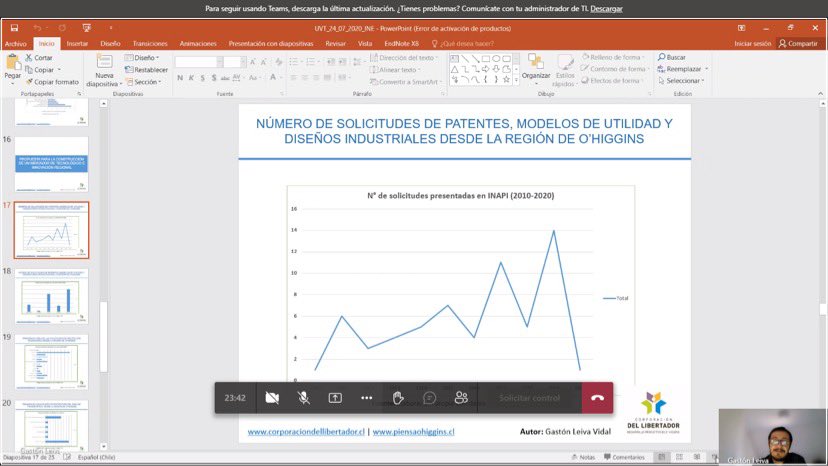828x466 pixels.
Task: Switch to normal view in status bar
Action: pos(662,457)
